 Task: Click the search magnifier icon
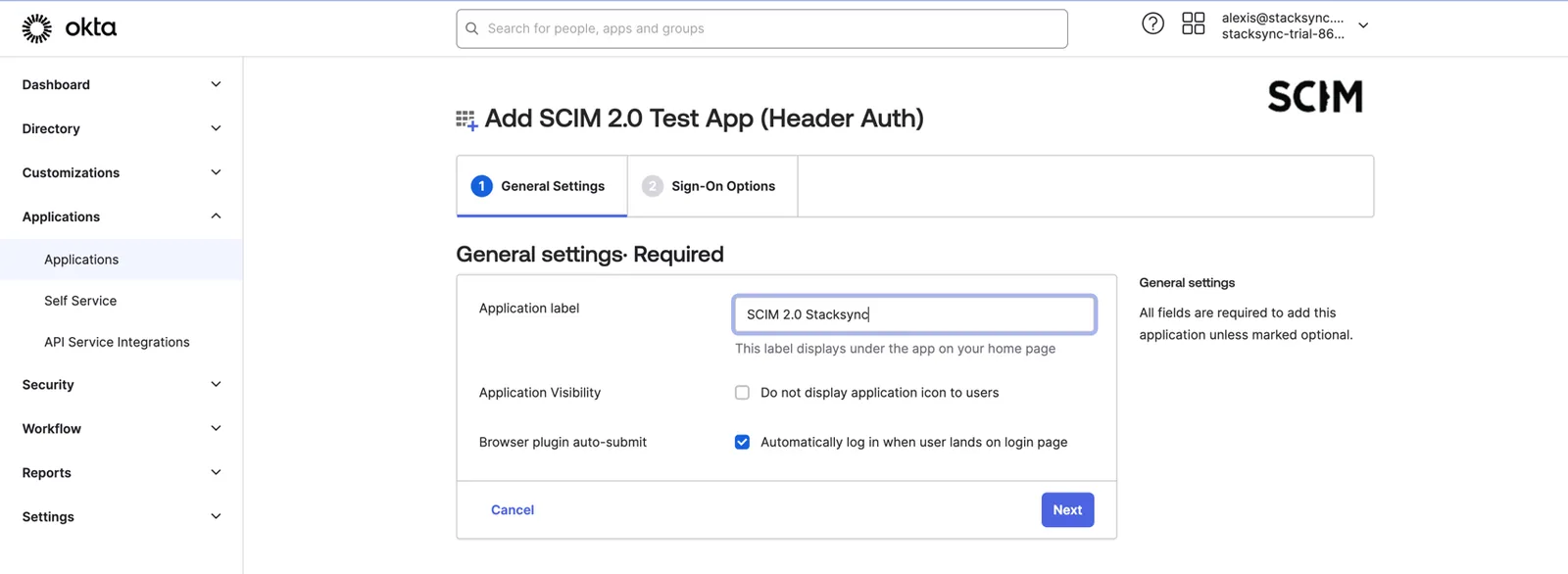(472, 28)
